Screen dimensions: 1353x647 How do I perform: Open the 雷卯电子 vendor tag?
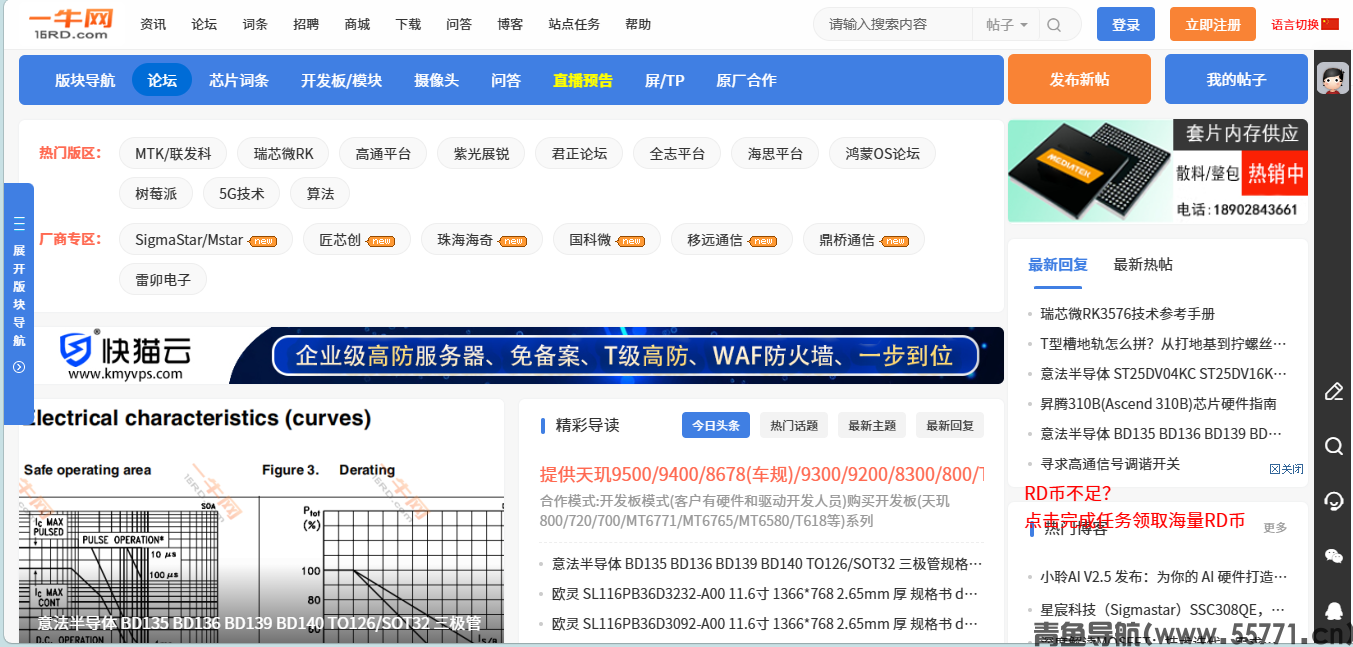[x=163, y=279]
